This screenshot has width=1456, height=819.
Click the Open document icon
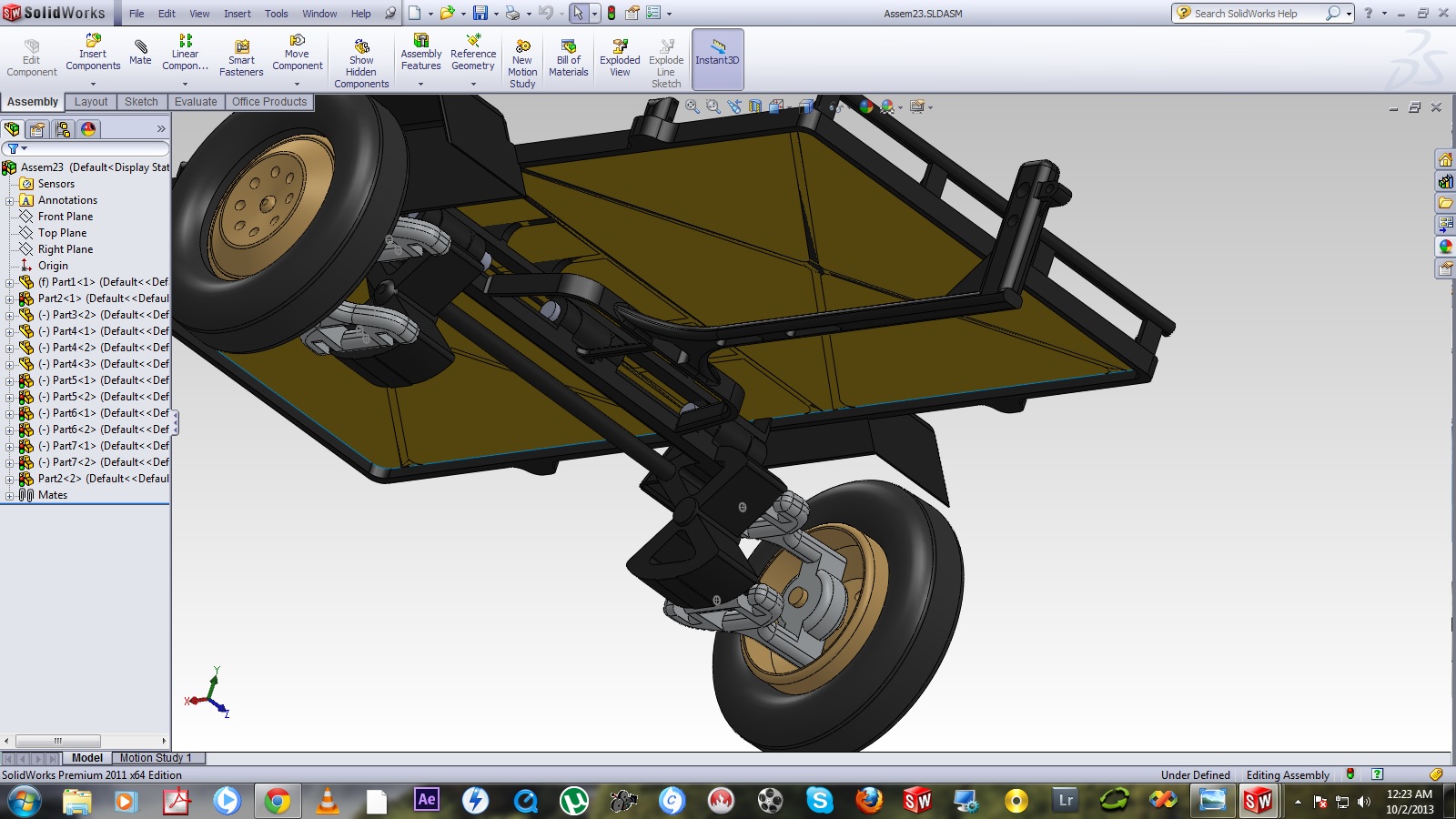(x=447, y=13)
